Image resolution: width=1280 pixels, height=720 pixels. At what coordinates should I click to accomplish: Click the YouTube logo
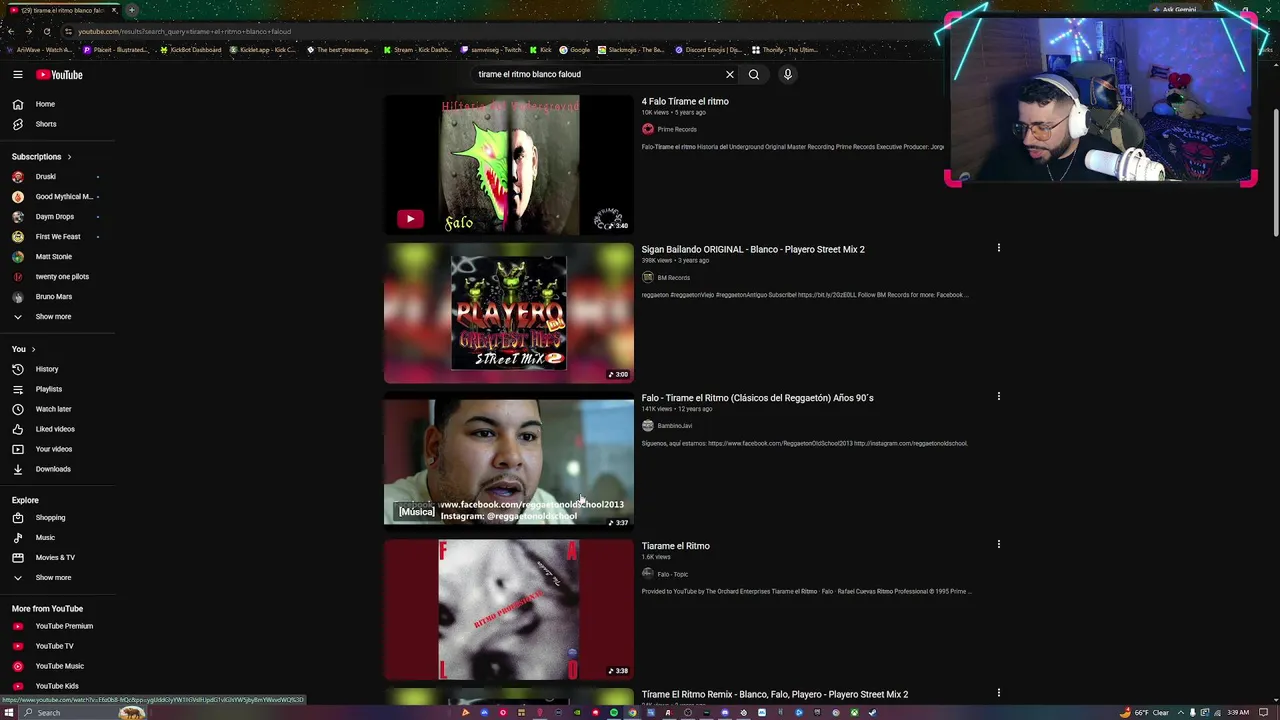(59, 75)
